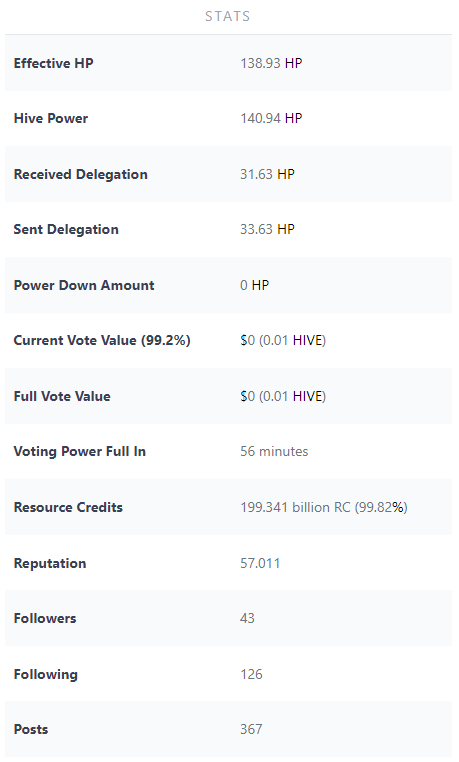Click the 140.94 HP value
The width and height of the screenshot is (459, 762).
[271, 119]
